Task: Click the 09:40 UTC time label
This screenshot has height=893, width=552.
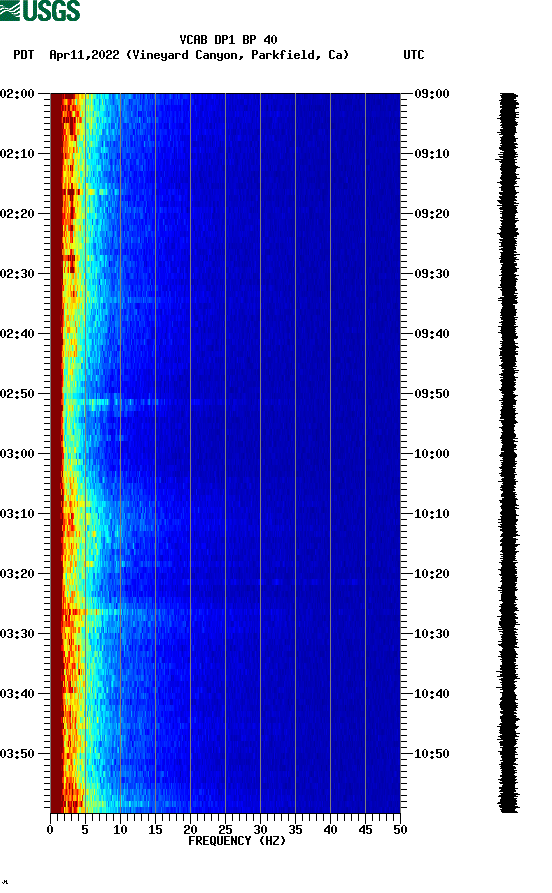Action: [432, 334]
